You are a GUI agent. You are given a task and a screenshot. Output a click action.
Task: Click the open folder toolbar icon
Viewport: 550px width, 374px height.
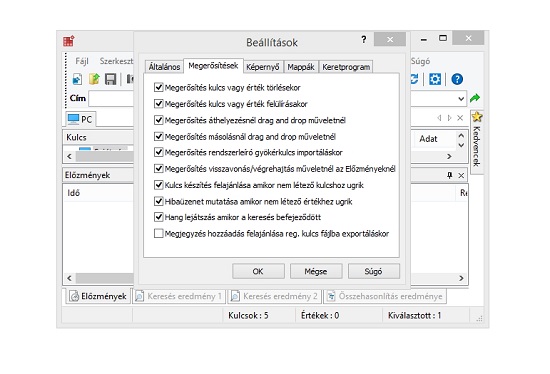94,79
